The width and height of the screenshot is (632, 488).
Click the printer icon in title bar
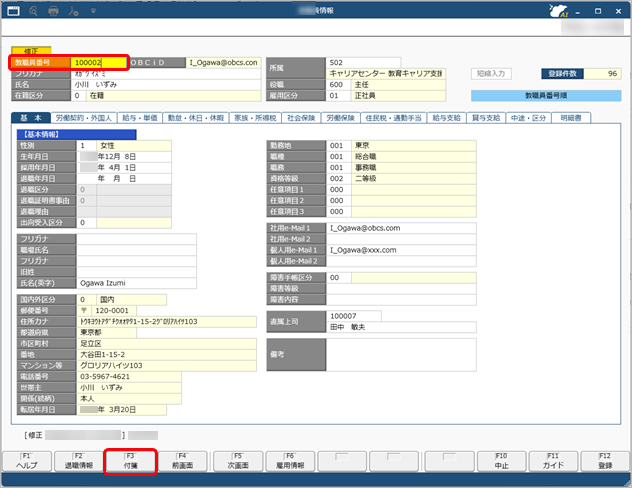[53, 11]
